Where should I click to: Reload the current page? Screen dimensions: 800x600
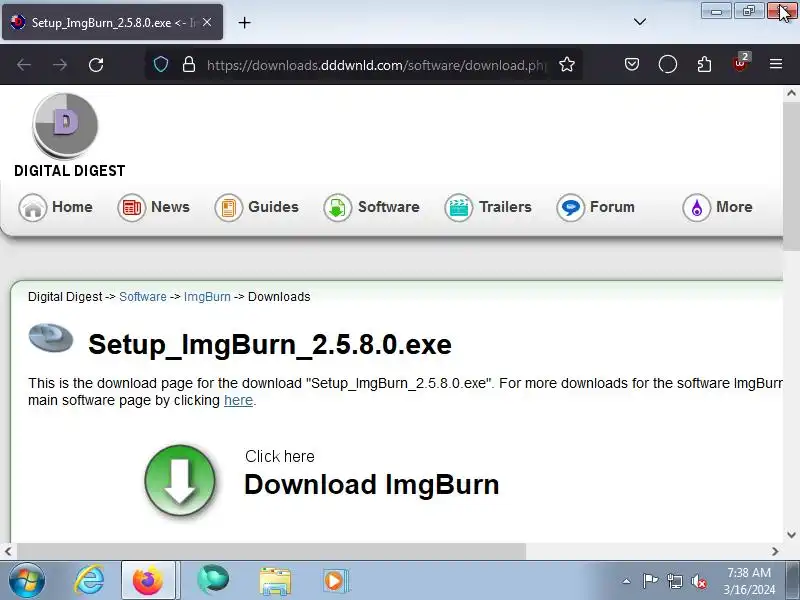[x=96, y=65]
